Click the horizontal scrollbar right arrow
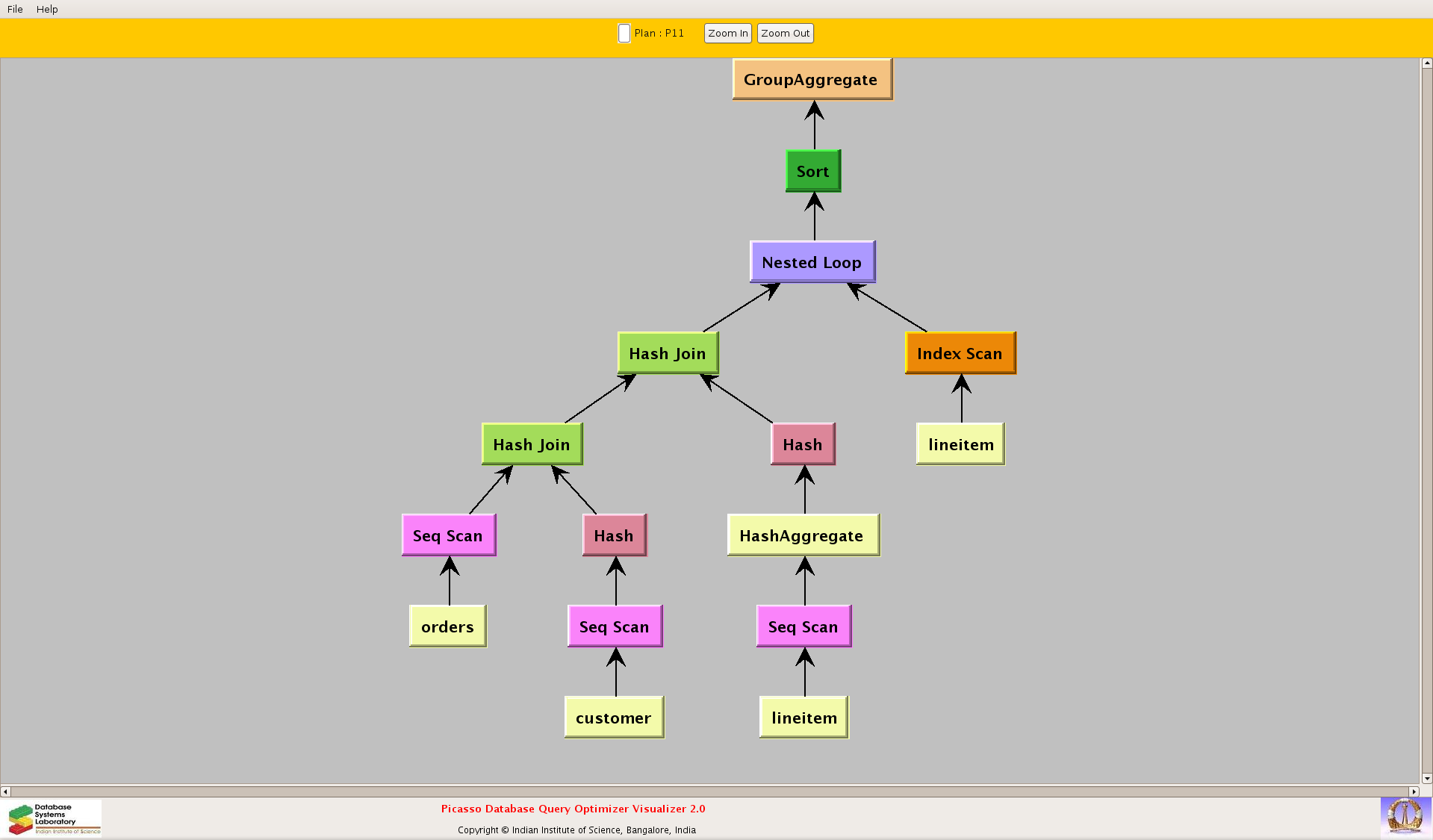 (x=1413, y=791)
